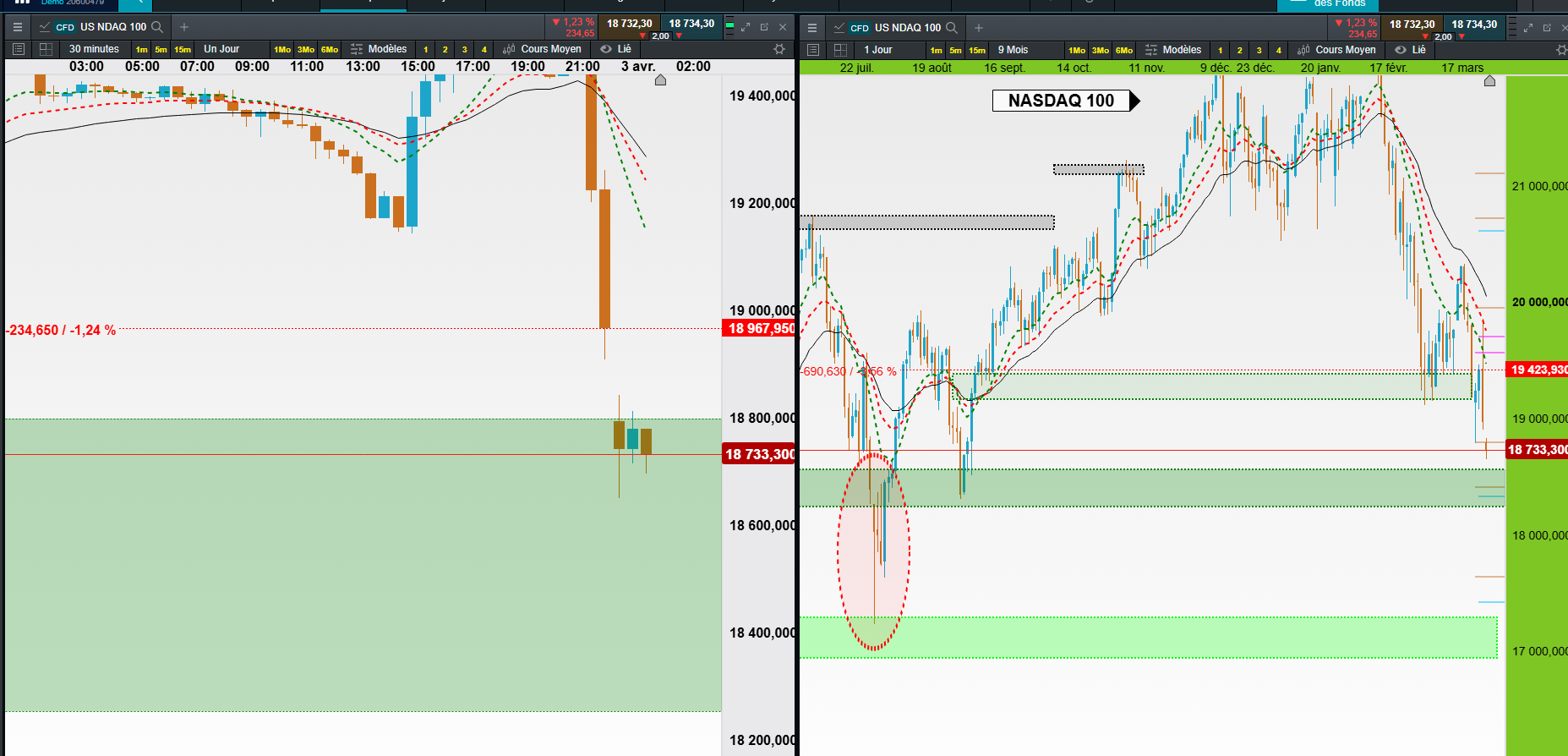Set right chart interval to 5m
Viewport: 1568px width, 756px height.
click(956, 50)
